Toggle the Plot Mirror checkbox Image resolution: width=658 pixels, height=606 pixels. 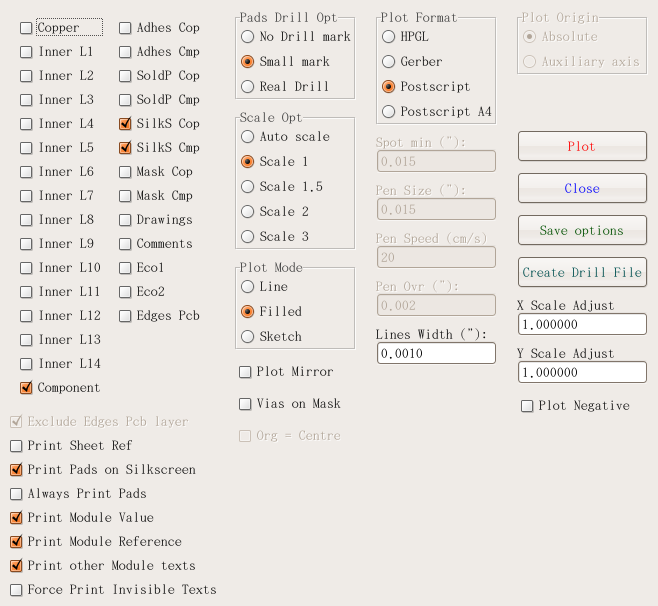[246, 372]
